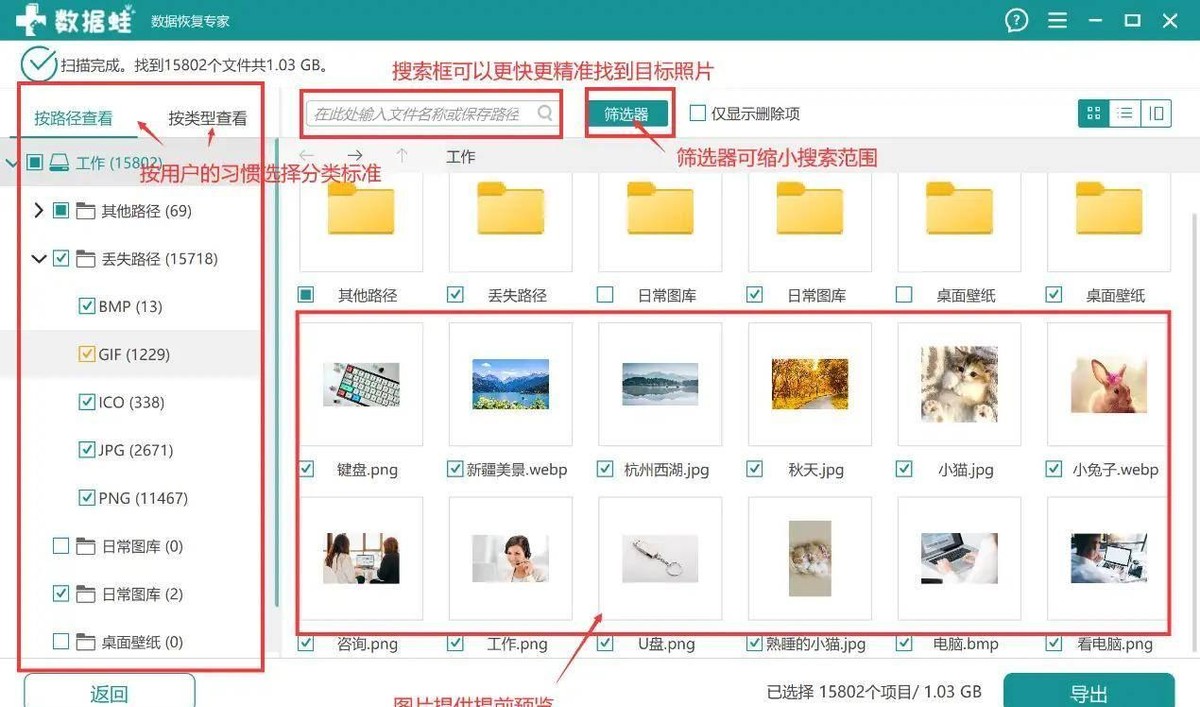Uncheck 键盘.png file checkbox

coord(306,469)
